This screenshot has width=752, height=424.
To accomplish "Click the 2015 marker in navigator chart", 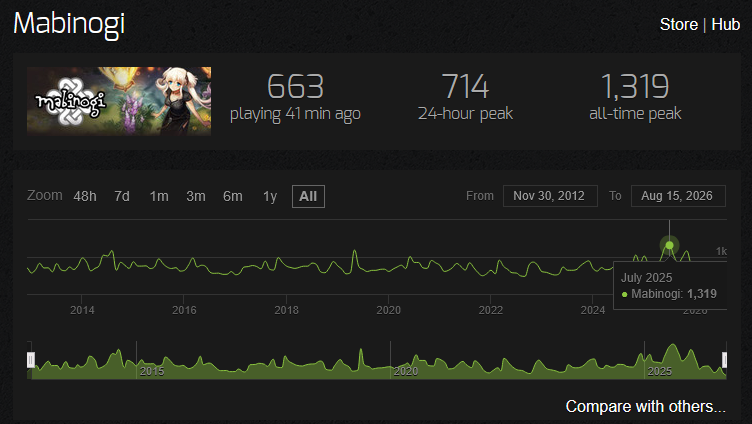I will [152, 371].
